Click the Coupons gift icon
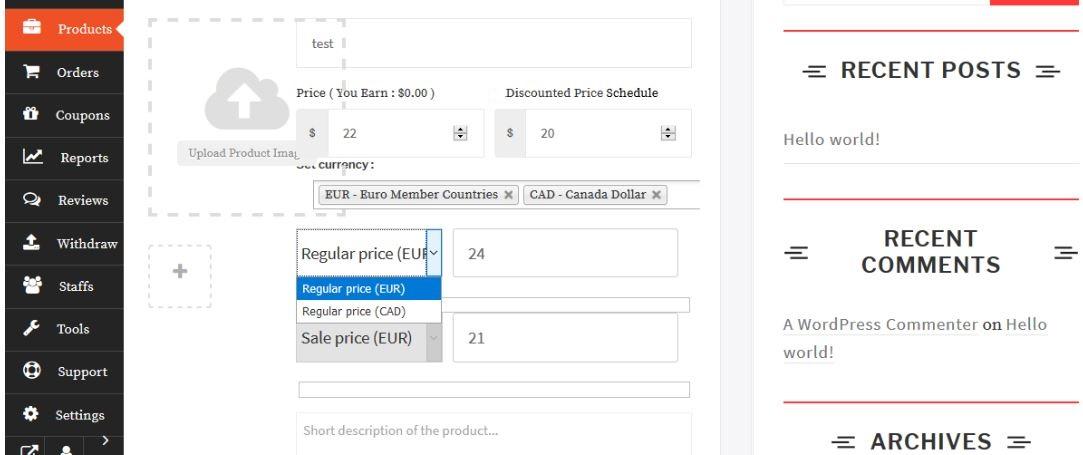 point(30,114)
